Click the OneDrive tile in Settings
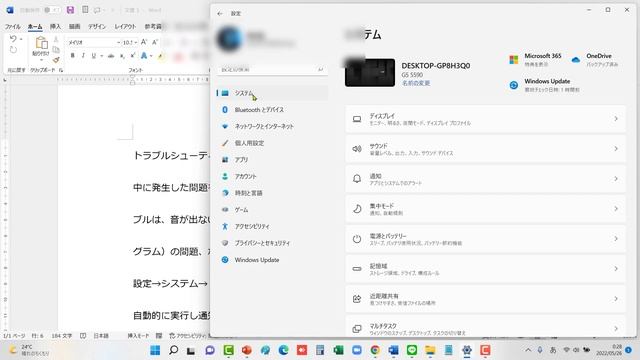The height and width of the screenshot is (360, 640). click(595, 60)
